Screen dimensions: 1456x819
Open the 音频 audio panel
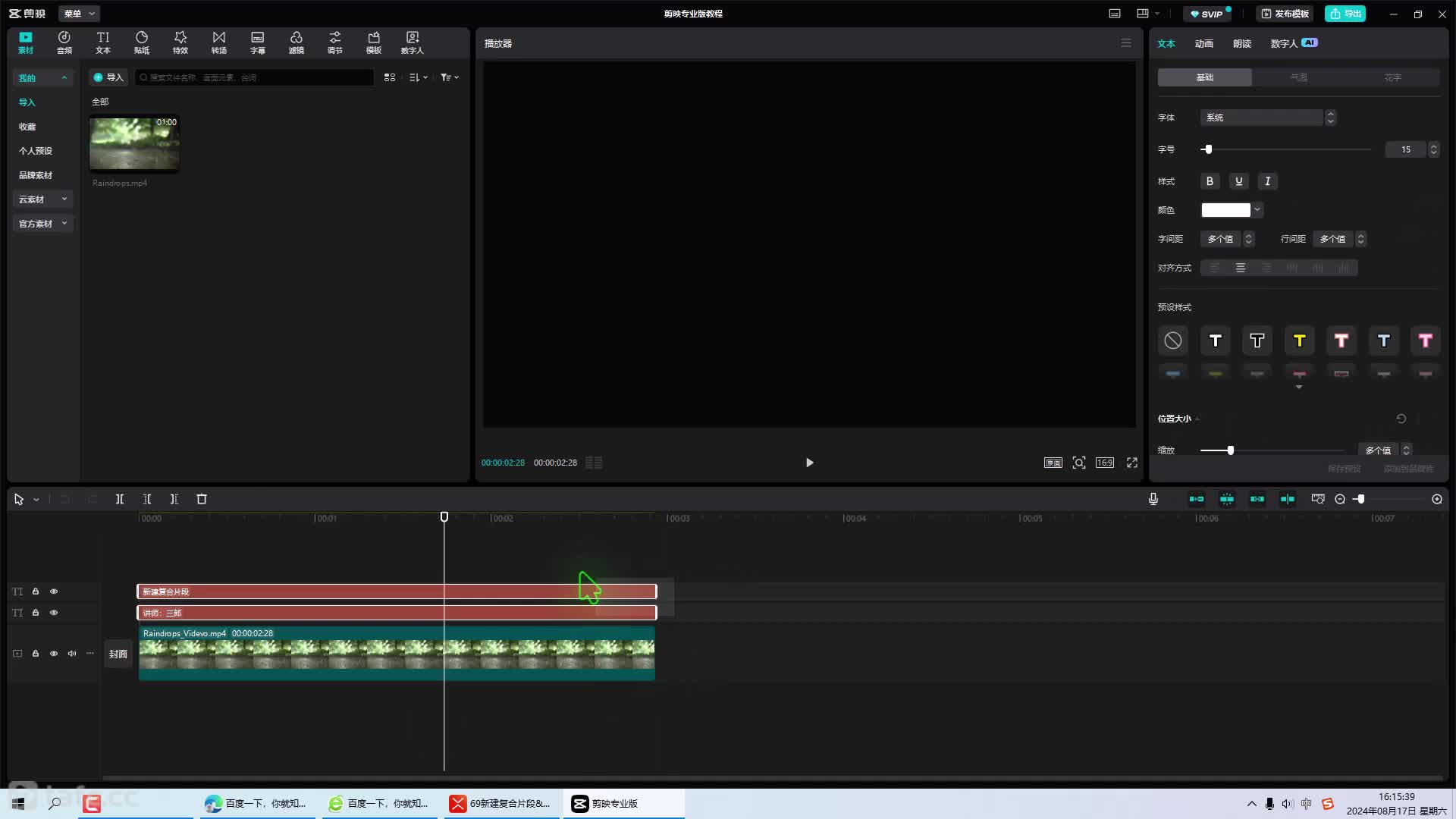point(64,42)
